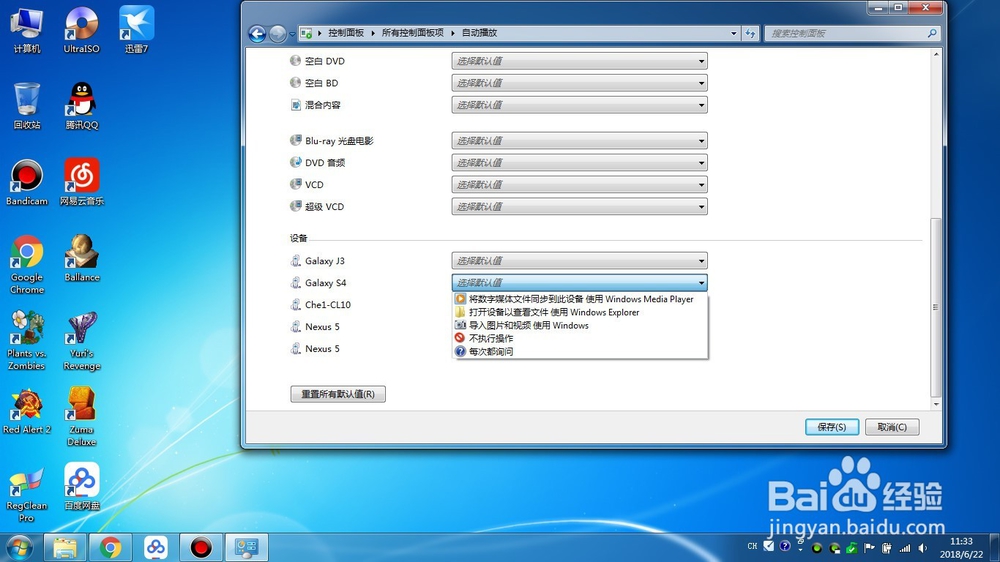This screenshot has height=562, width=1000.
Task: Open Chrome from the taskbar
Action: tap(110, 547)
